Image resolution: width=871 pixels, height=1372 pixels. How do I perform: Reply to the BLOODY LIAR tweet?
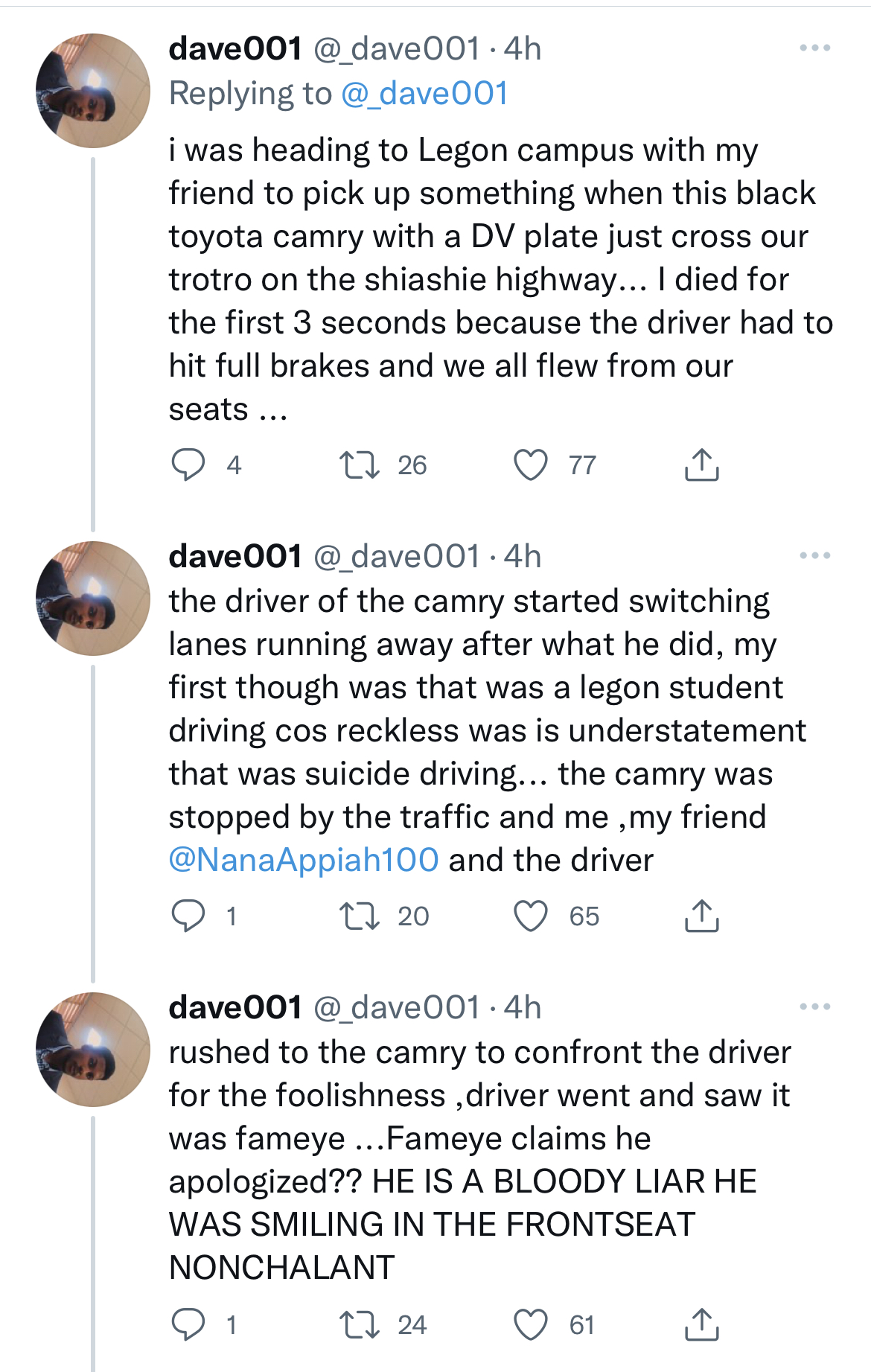point(188,1324)
